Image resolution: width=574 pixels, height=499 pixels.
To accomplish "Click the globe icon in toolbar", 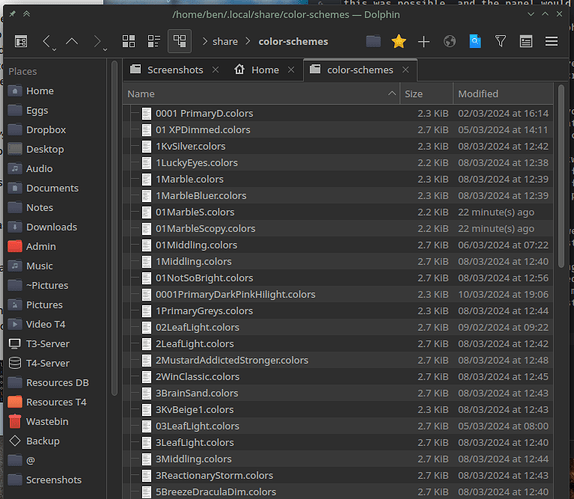I will point(450,41).
